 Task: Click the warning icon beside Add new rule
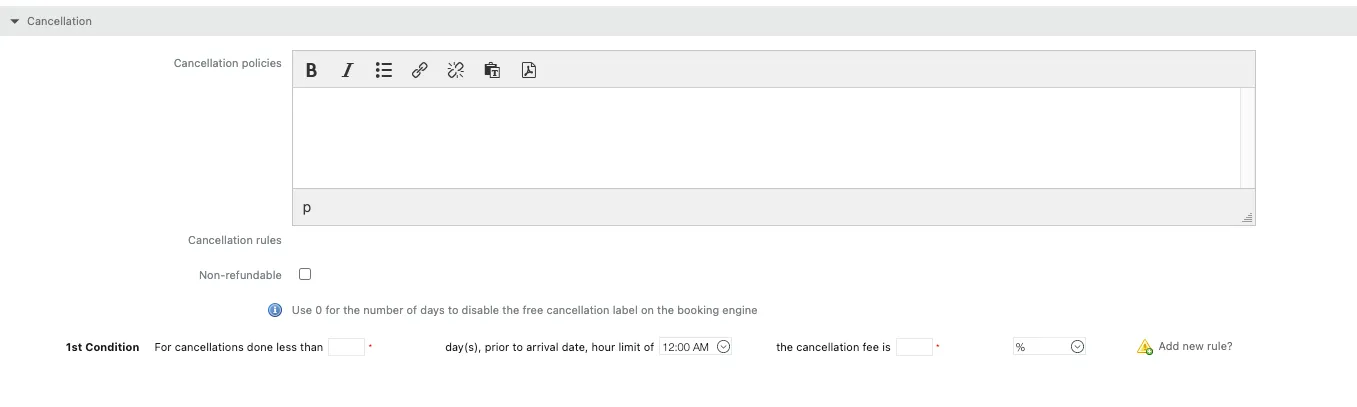click(x=1145, y=347)
